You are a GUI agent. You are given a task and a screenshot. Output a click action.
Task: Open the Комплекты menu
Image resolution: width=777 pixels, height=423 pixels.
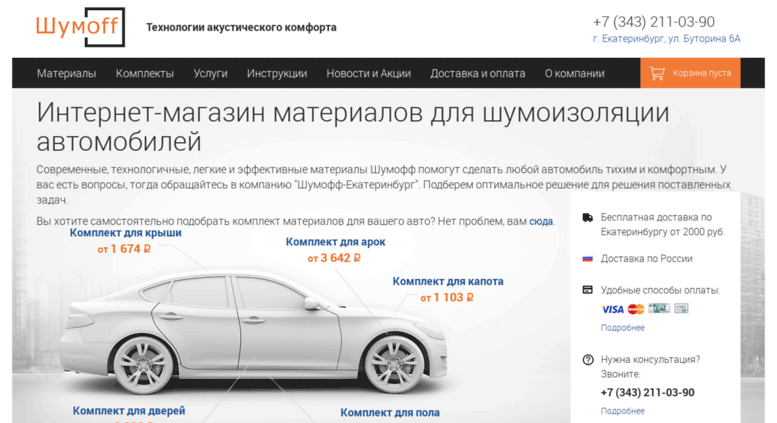point(145,73)
